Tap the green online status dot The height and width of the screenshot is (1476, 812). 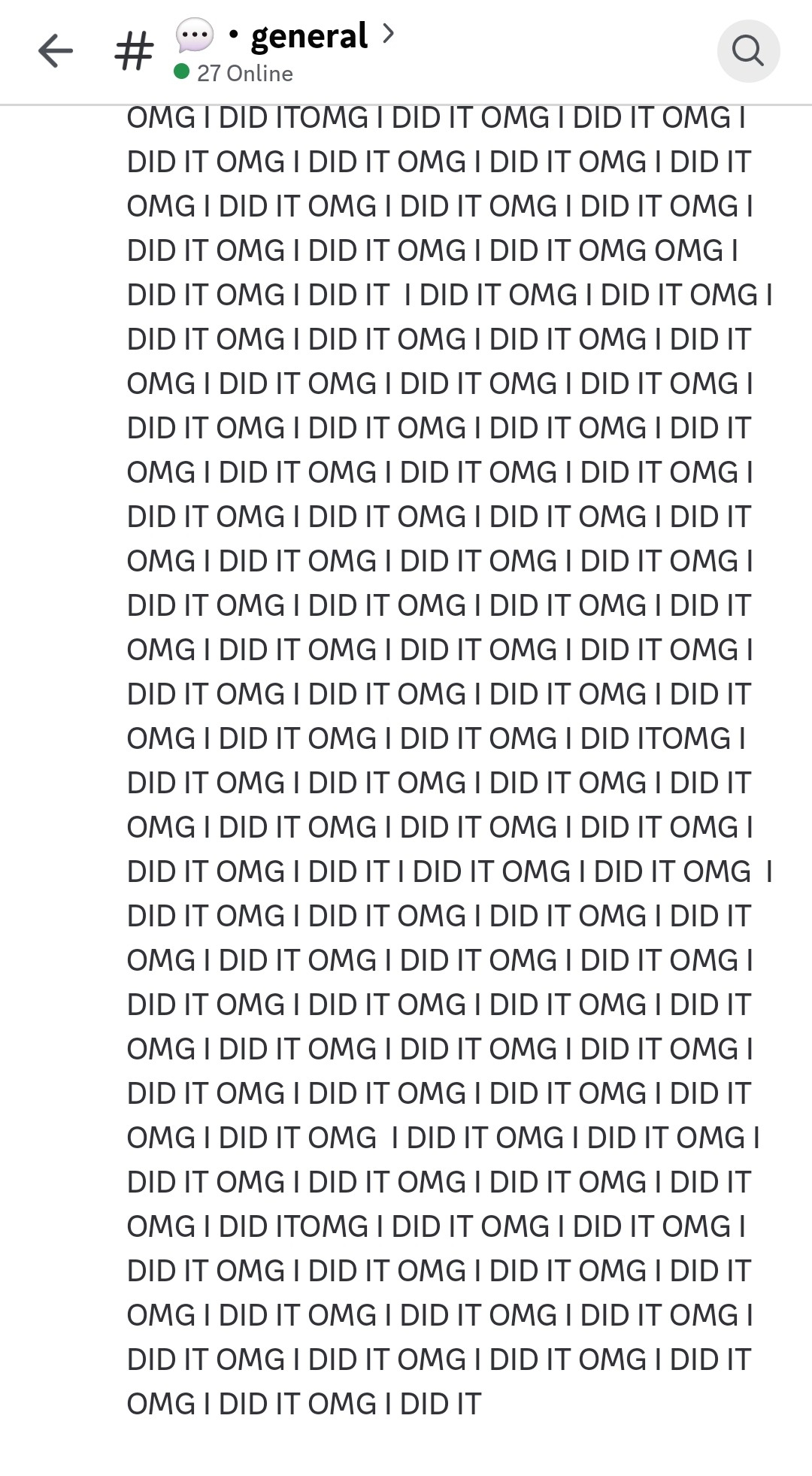pyautogui.click(x=181, y=71)
